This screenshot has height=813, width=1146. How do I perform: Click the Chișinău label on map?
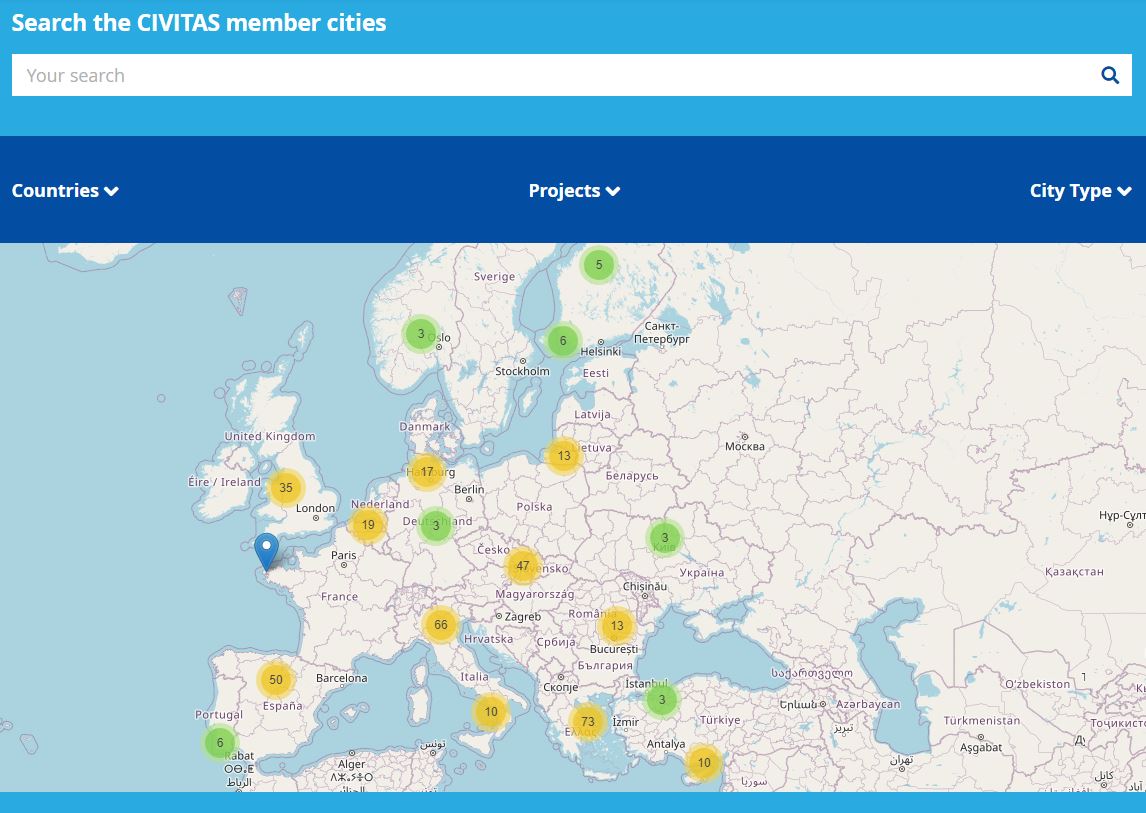tap(645, 586)
